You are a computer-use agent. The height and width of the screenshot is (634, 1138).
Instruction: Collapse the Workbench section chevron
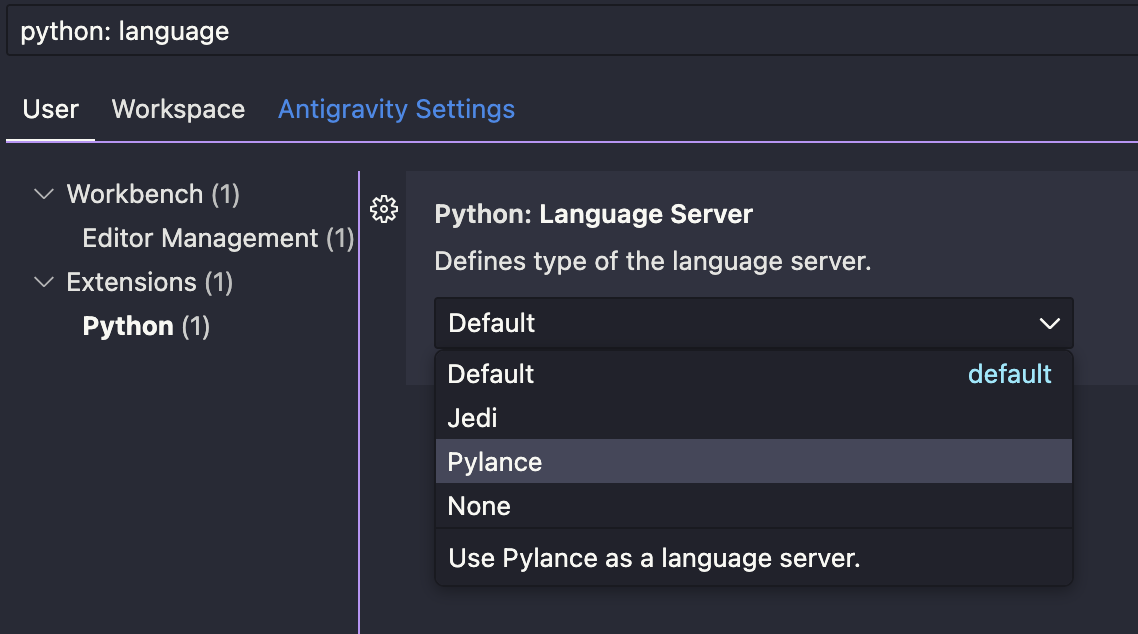(43, 194)
